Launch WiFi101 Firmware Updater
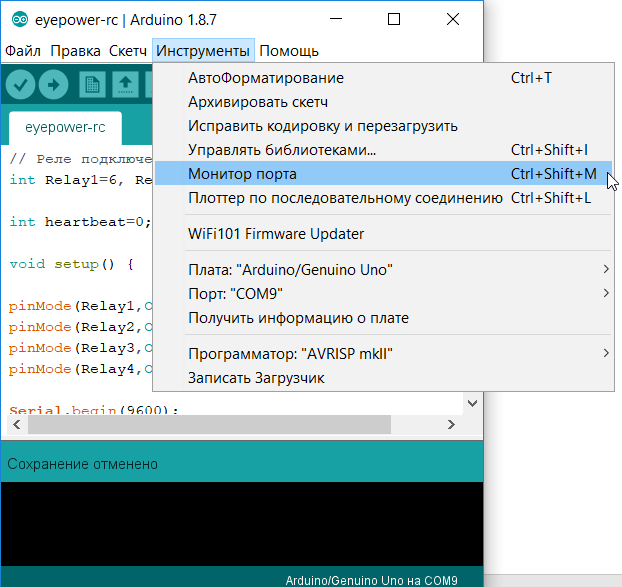Viewport: 622px width, 587px height. pyautogui.click(x=383, y=234)
